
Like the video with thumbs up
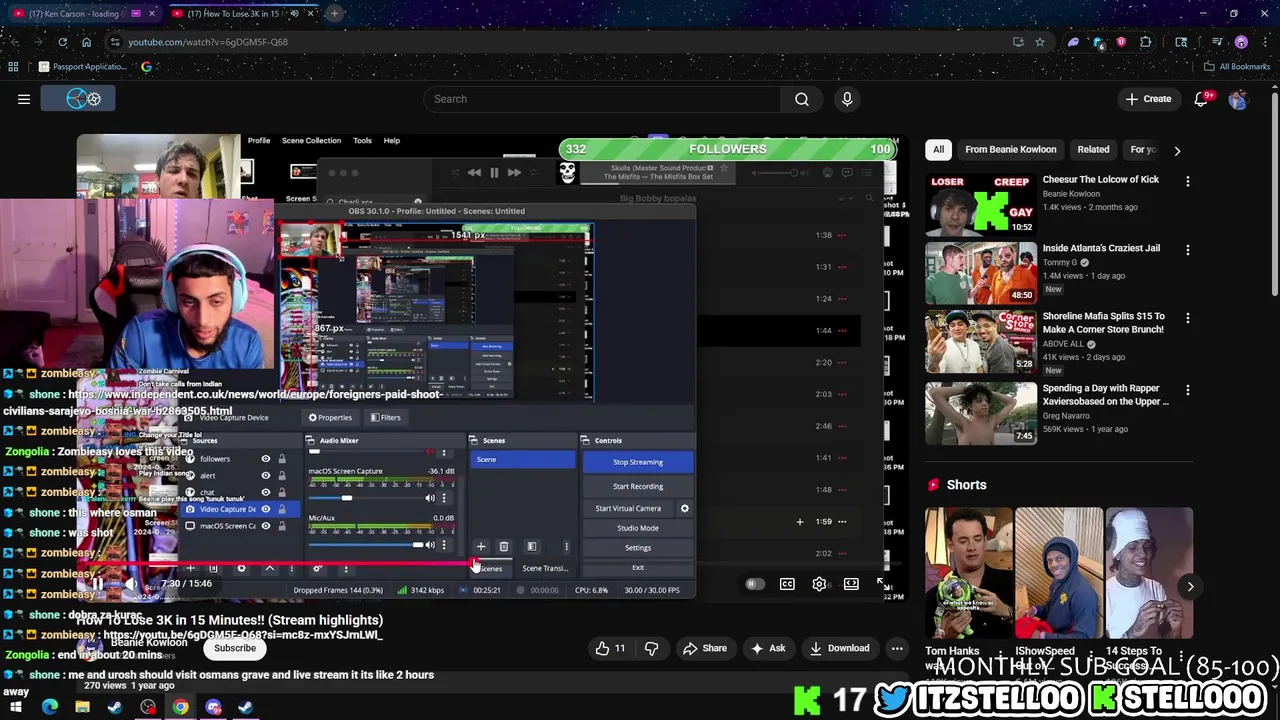[610, 648]
